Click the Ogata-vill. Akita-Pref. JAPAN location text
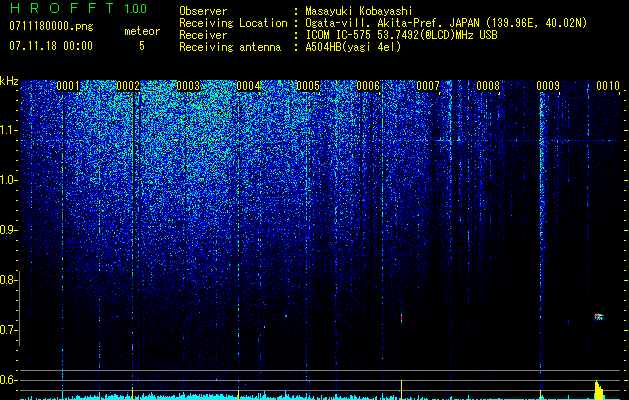The width and height of the screenshot is (629, 400). pos(446,23)
